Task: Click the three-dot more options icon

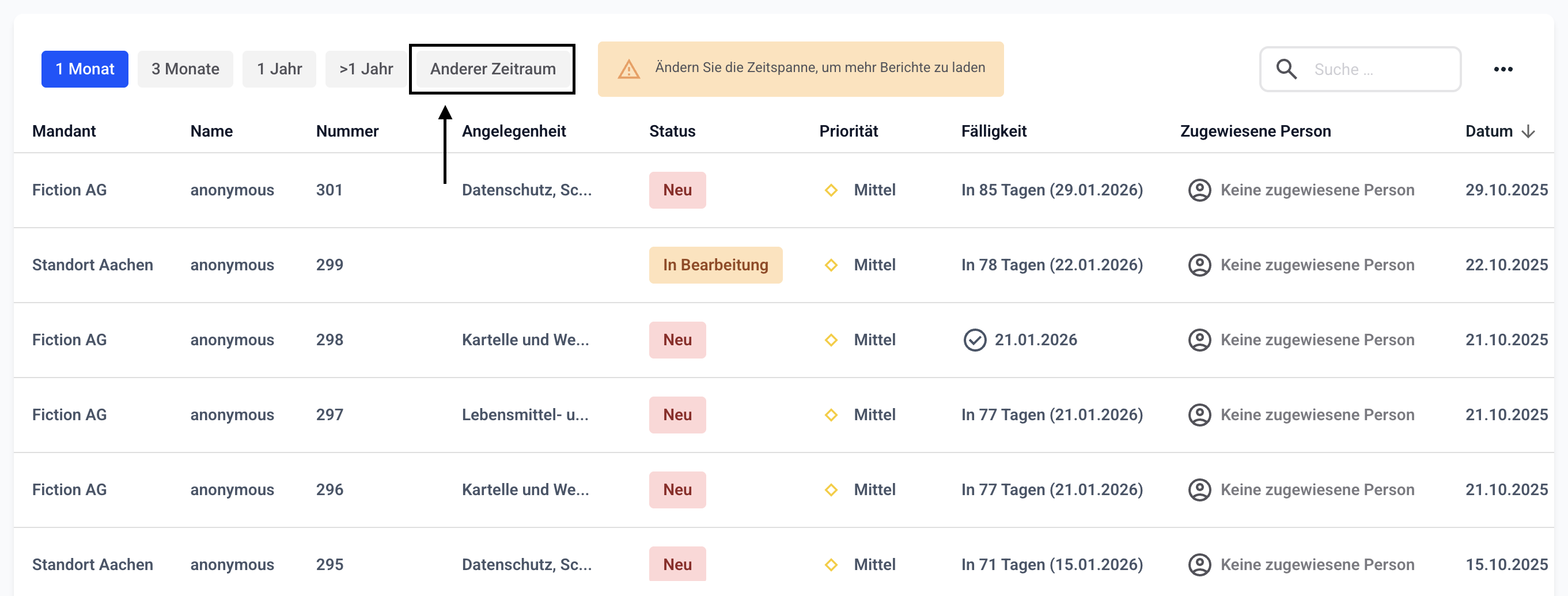Action: click(1503, 69)
